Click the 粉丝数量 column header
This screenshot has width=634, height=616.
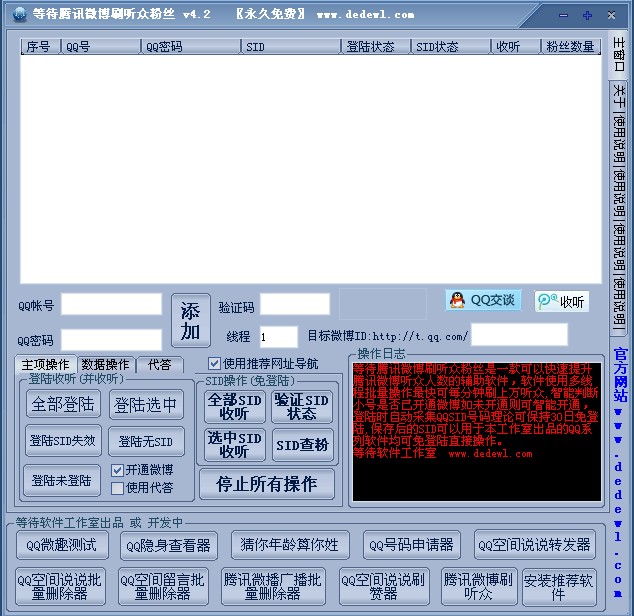point(570,47)
